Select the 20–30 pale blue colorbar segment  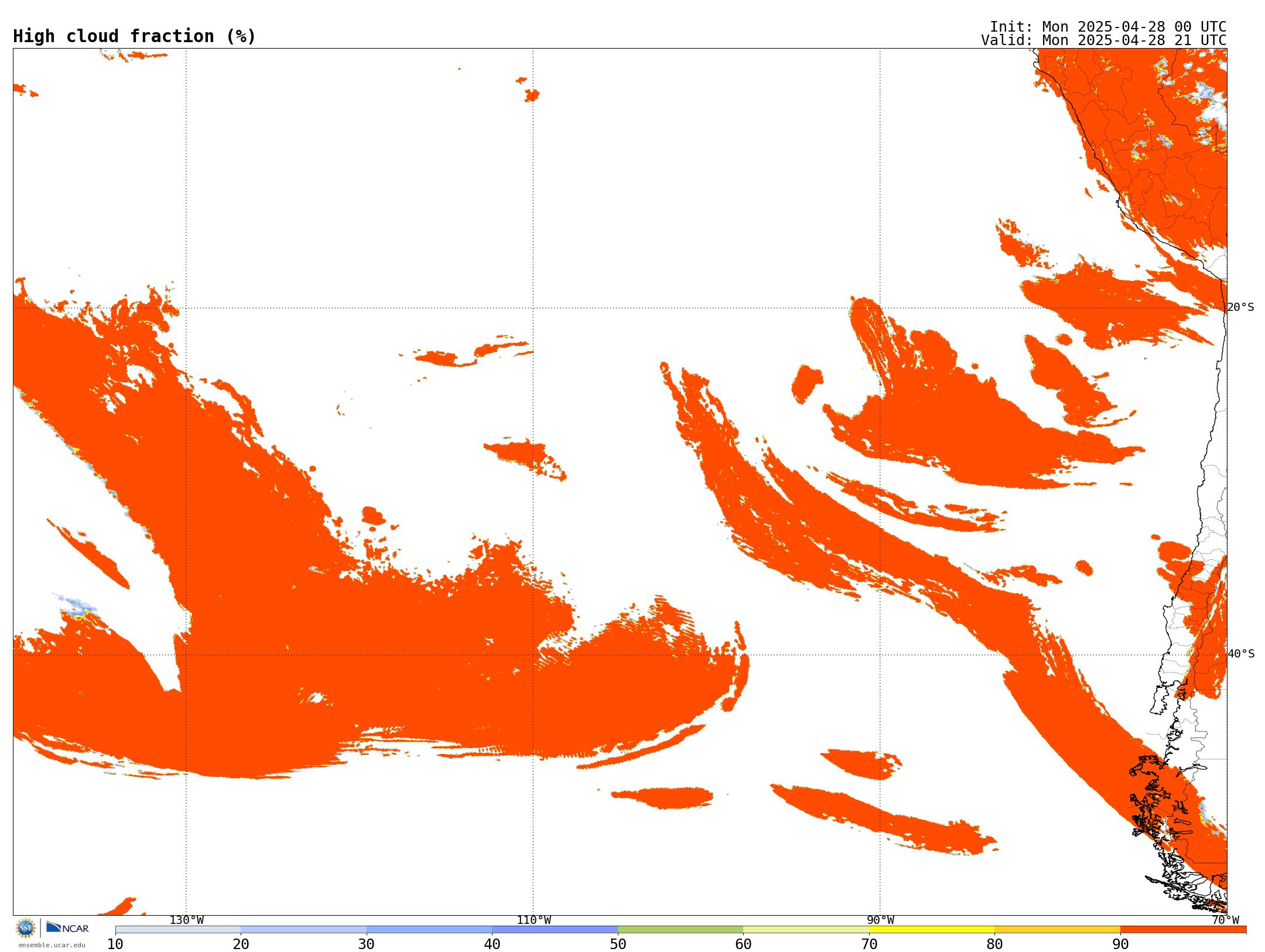pyautogui.click(x=303, y=930)
